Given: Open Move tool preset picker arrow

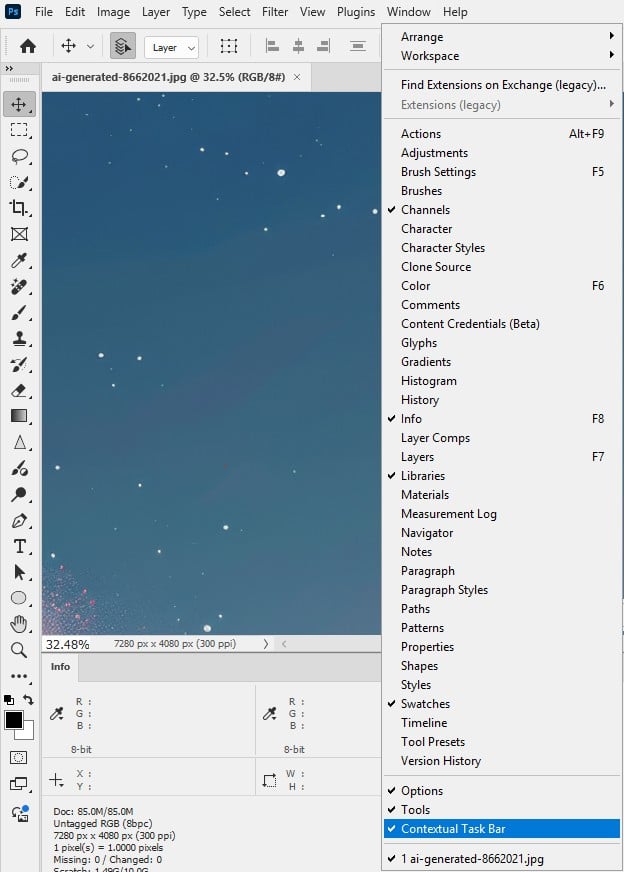Looking at the screenshot, I should pyautogui.click(x=90, y=46).
